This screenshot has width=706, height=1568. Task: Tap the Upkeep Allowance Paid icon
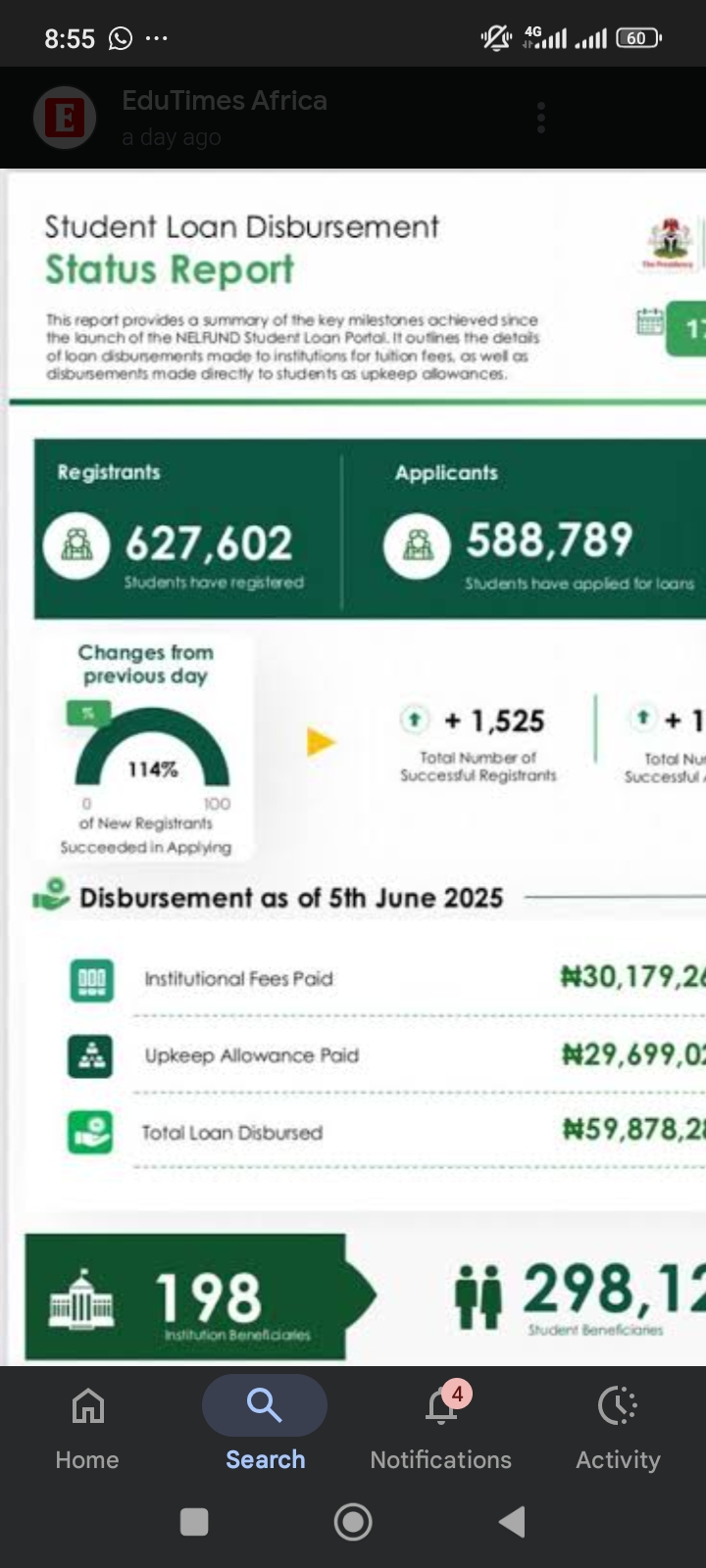pos(91,1055)
